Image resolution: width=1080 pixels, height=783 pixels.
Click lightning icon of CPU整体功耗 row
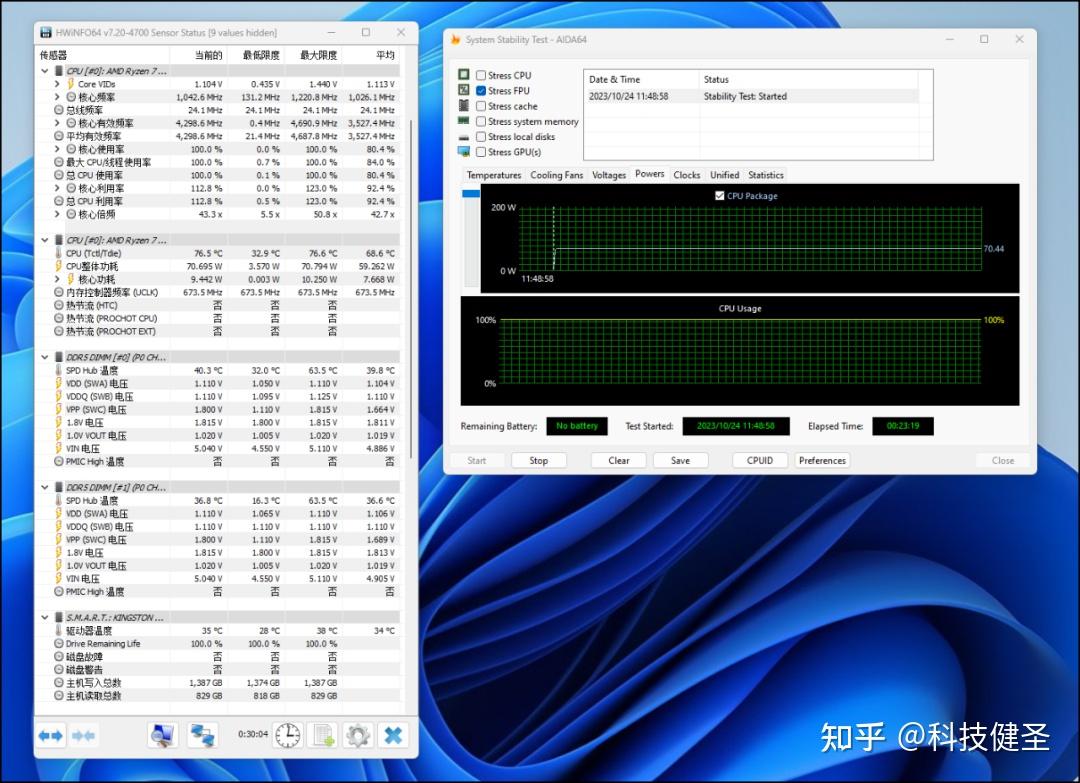pyautogui.click(x=59, y=266)
